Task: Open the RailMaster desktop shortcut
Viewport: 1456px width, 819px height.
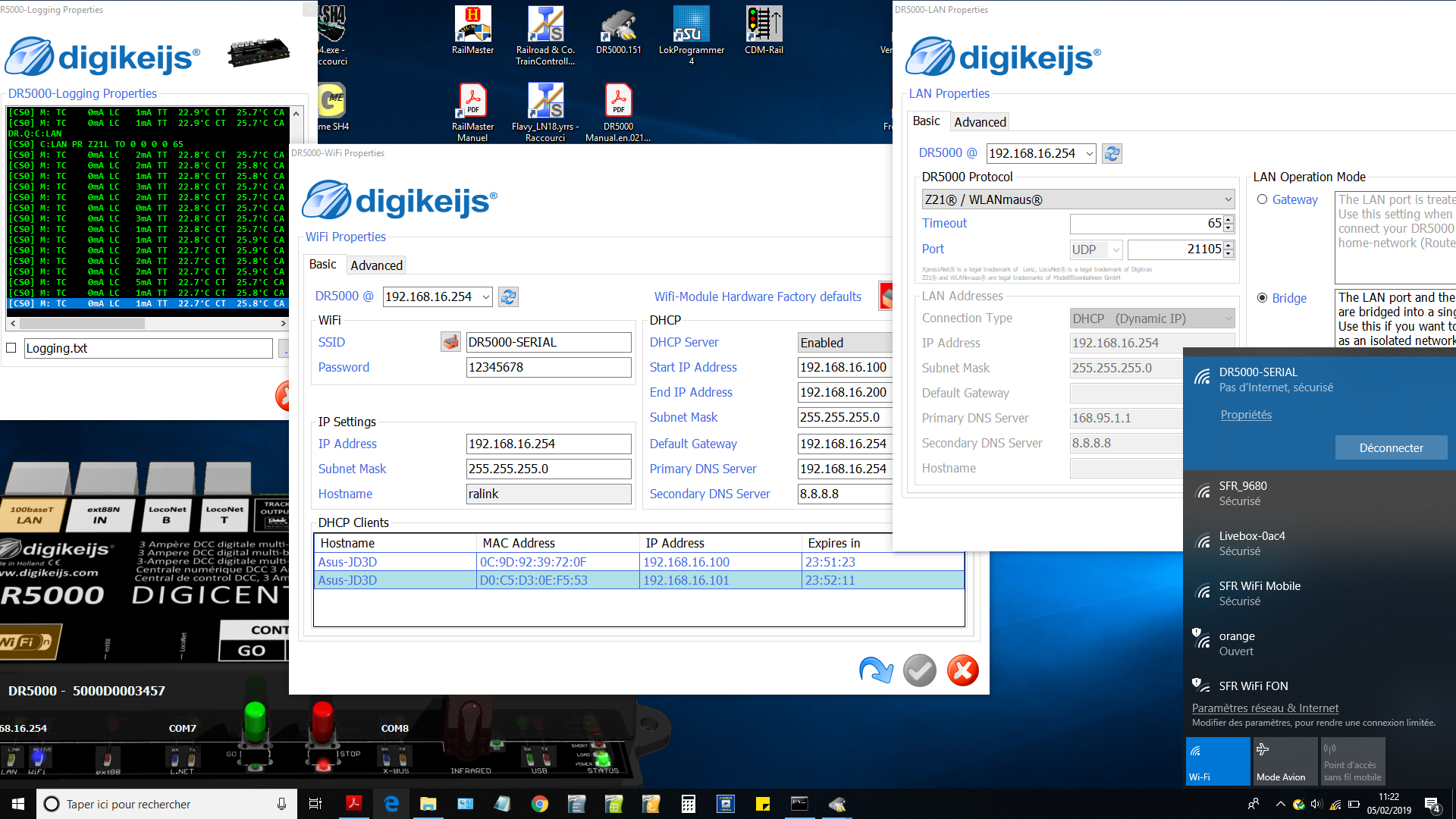Action: (472, 30)
